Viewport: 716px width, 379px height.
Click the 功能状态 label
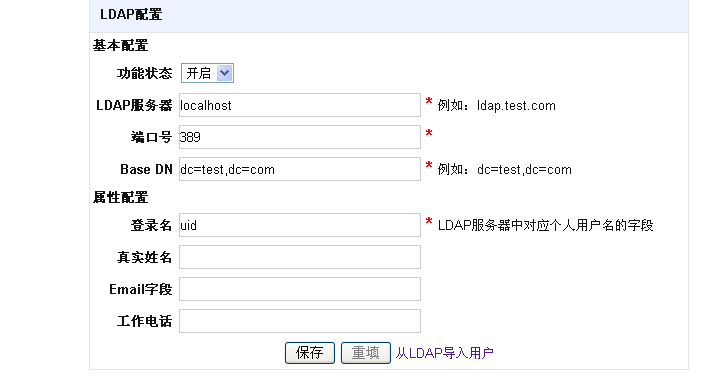tap(144, 73)
